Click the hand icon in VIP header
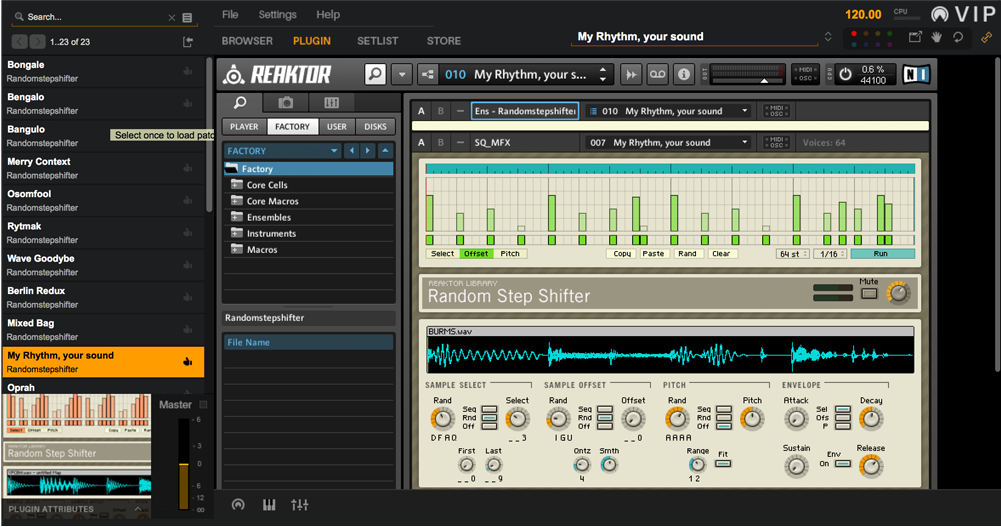 (937, 37)
